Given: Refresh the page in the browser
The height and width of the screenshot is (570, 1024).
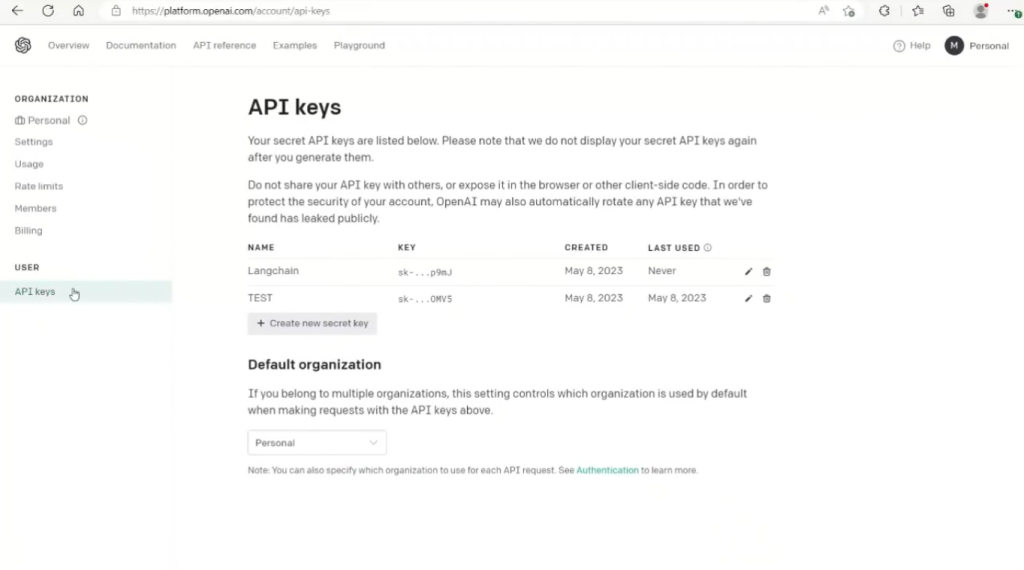Looking at the screenshot, I should click(x=47, y=11).
